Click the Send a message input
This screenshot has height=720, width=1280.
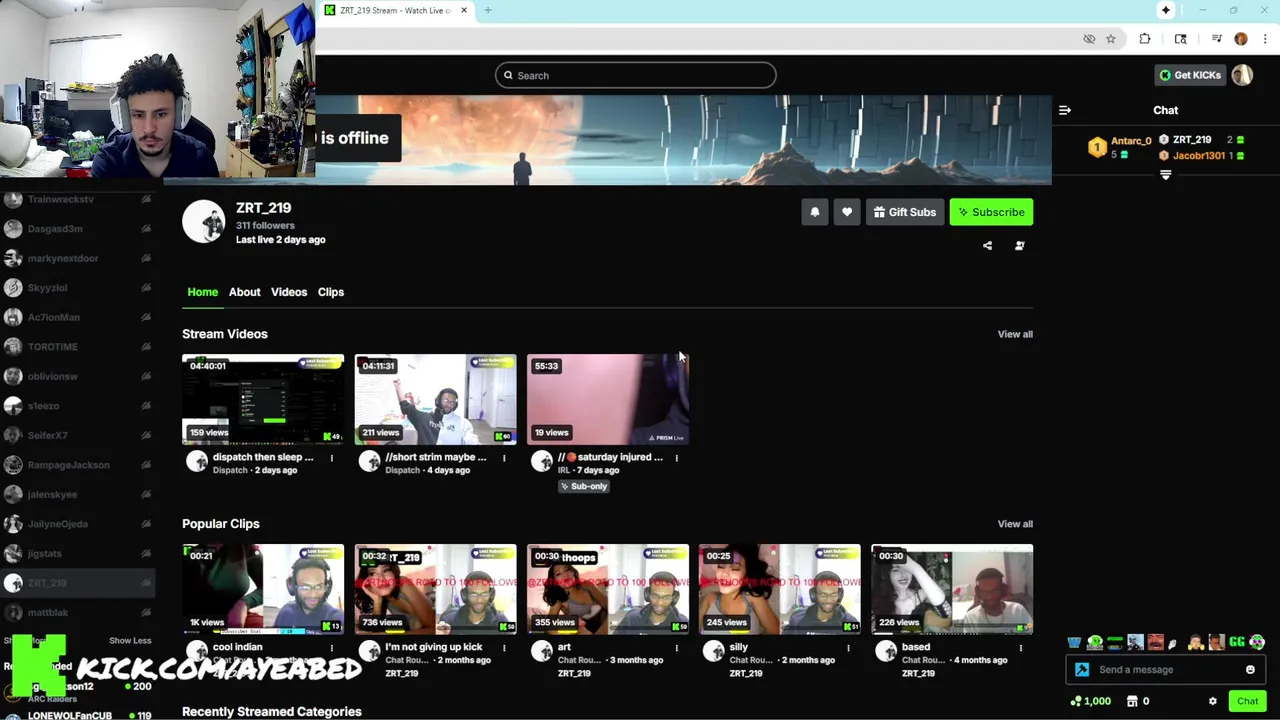(x=1165, y=670)
